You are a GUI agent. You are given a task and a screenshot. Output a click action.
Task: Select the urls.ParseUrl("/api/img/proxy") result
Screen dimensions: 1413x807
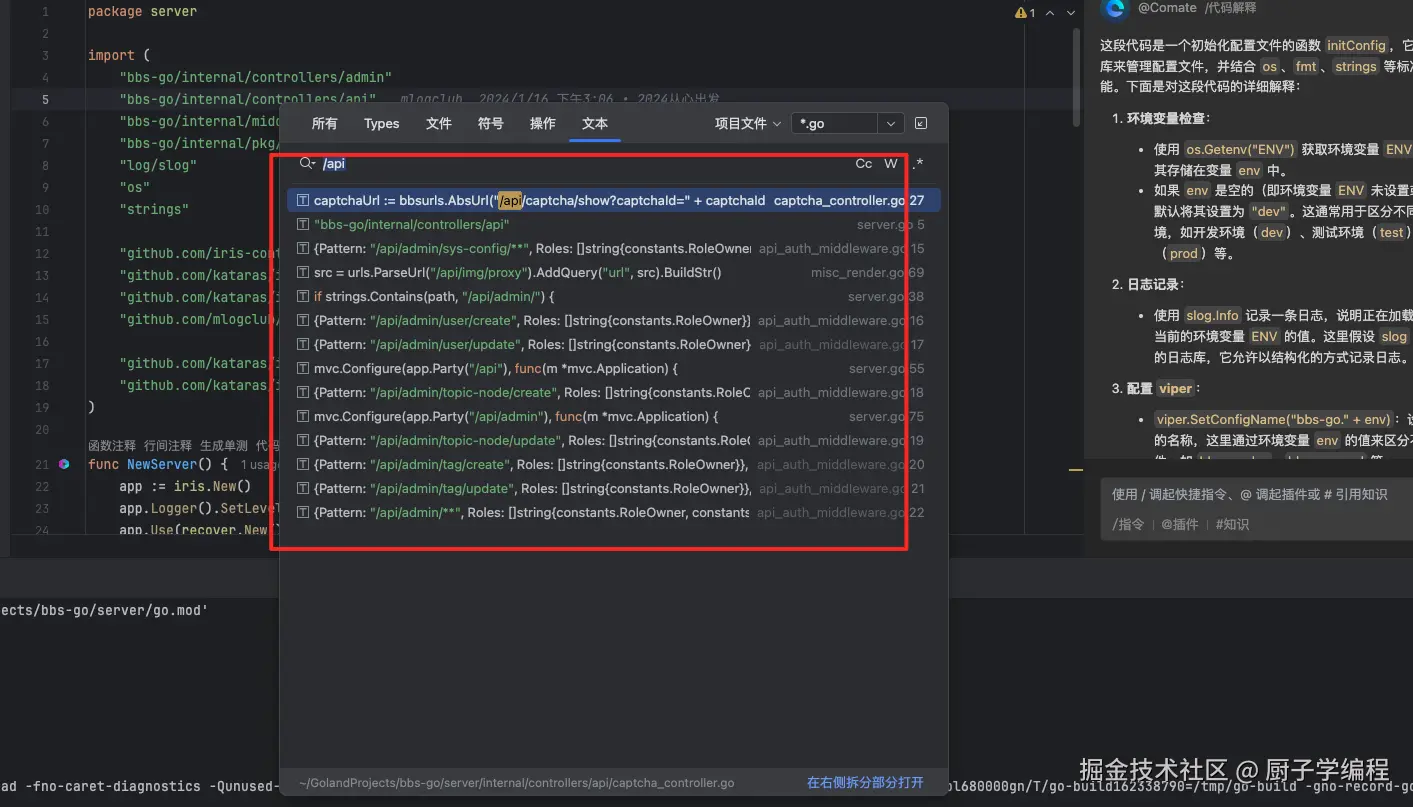tap(613, 273)
